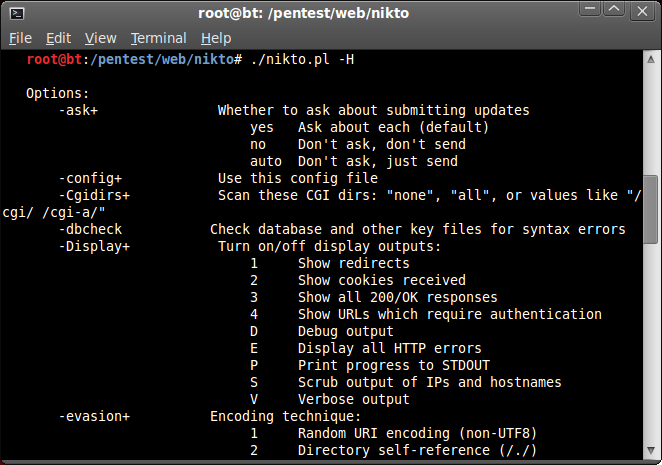Open the Edit menu
Viewport: 662px width, 465px height.
click(x=58, y=38)
